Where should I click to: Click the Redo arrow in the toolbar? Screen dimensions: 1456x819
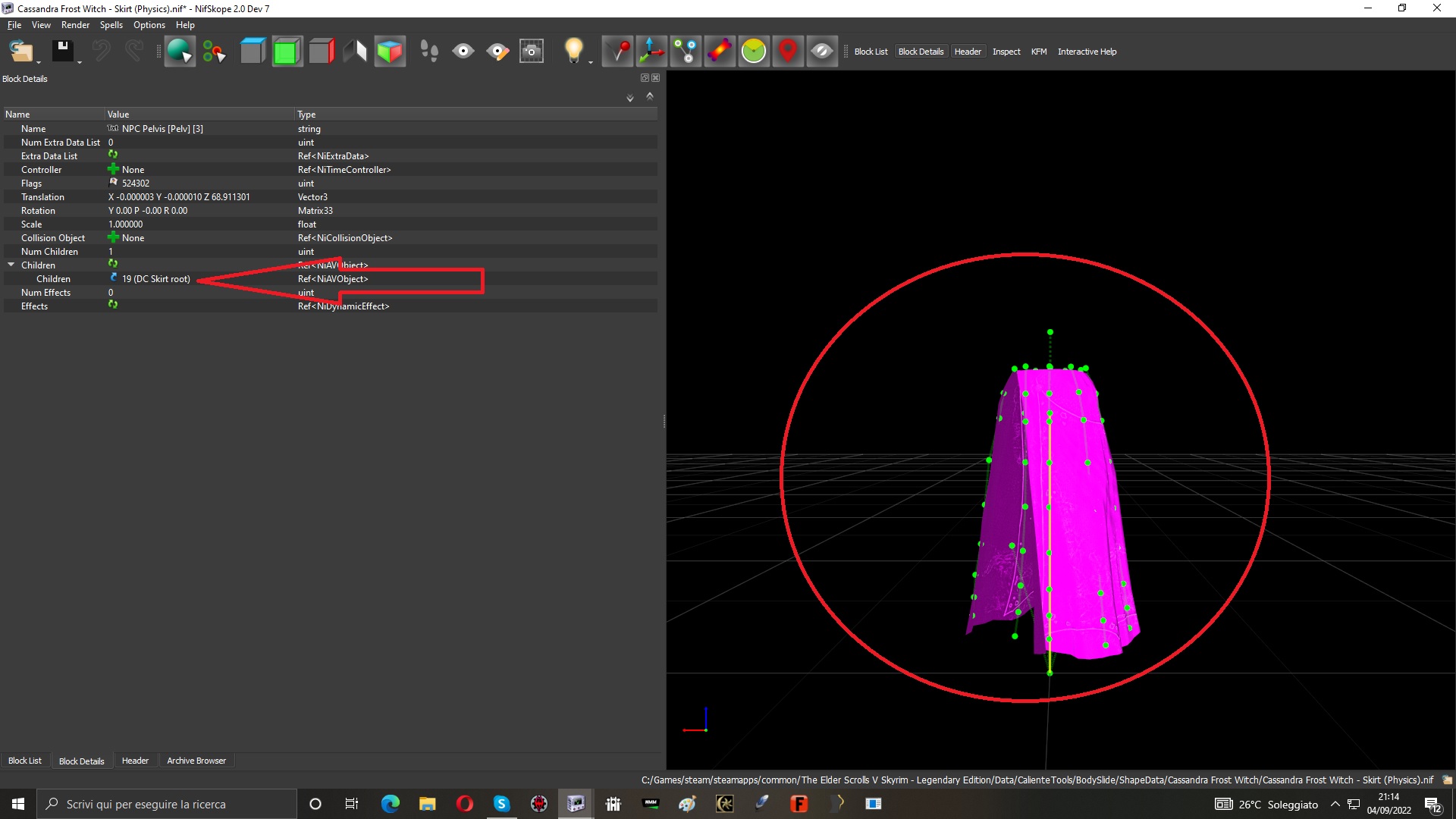click(134, 52)
